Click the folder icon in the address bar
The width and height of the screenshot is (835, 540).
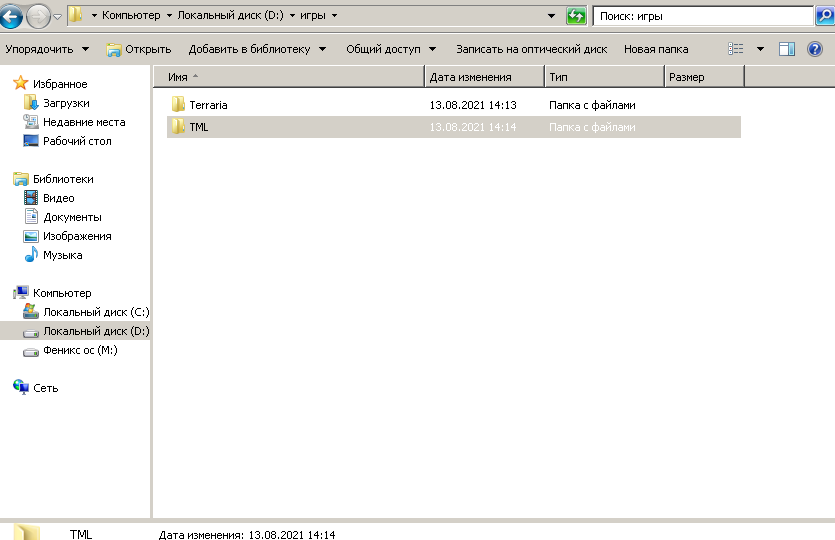(x=76, y=15)
